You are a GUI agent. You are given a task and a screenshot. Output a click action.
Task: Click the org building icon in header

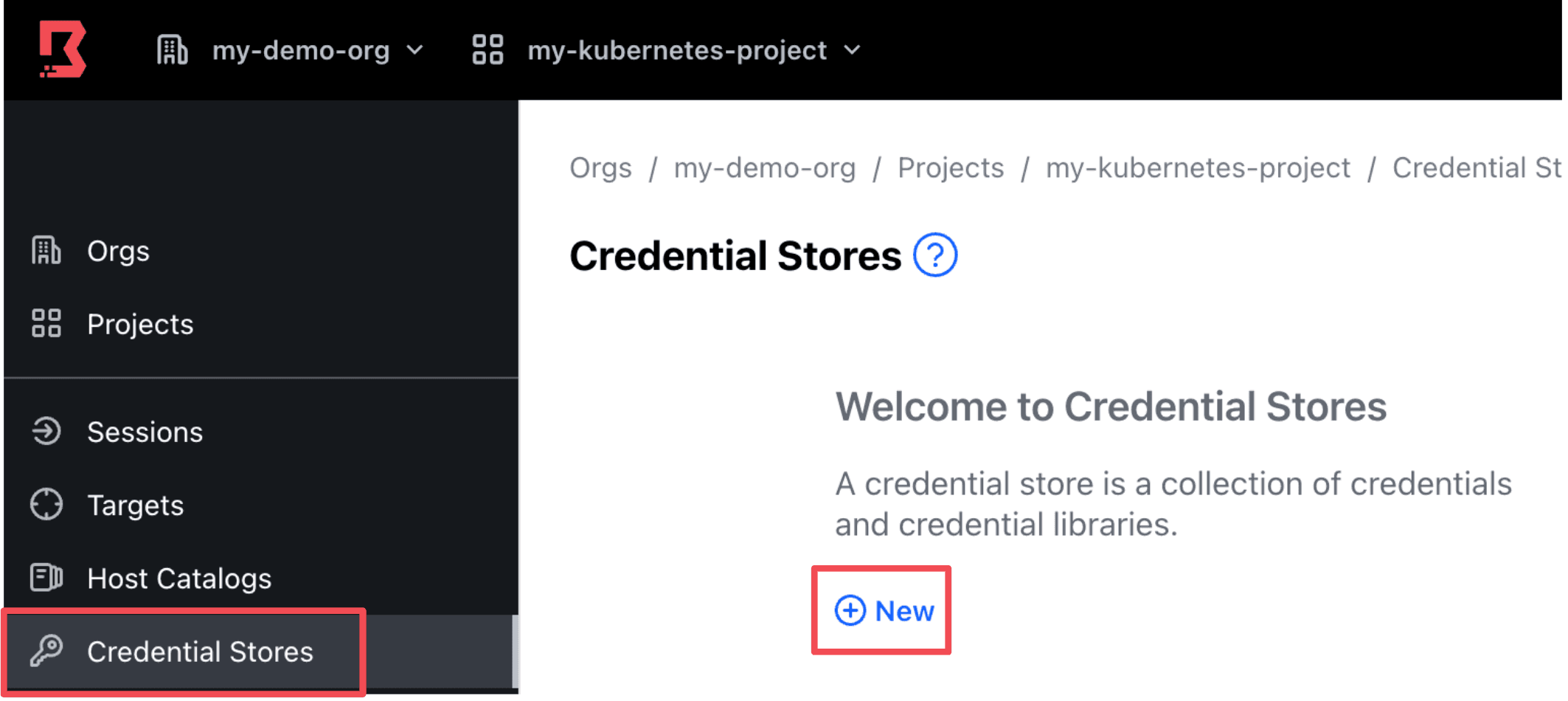[172, 50]
